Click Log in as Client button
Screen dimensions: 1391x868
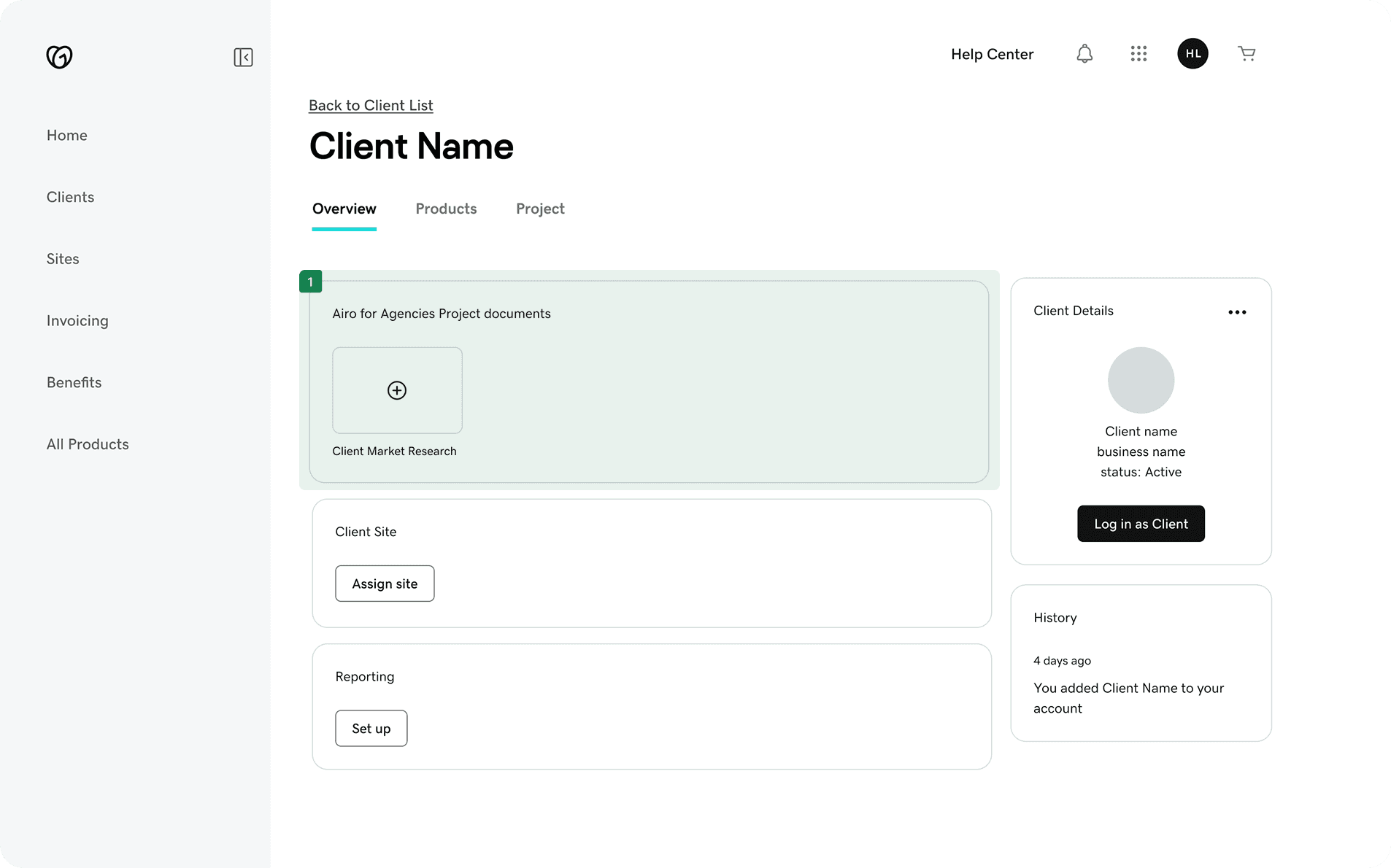[x=1141, y=524]
